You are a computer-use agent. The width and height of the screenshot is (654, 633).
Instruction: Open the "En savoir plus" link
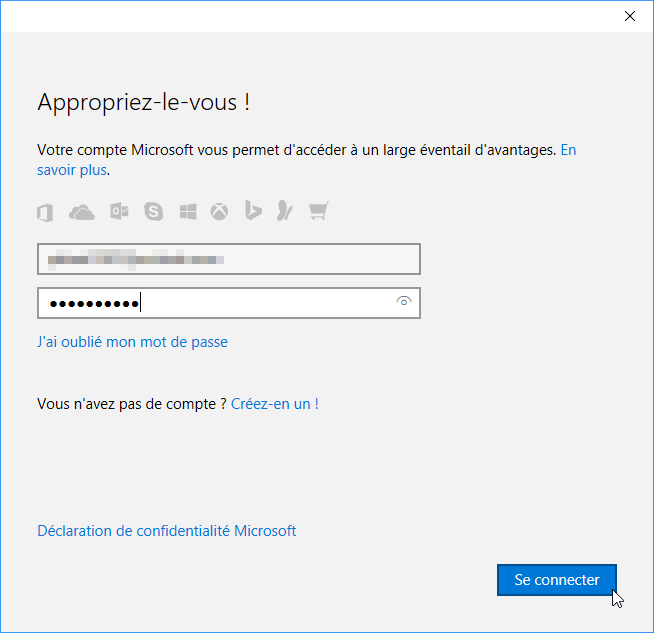point(568,150)
